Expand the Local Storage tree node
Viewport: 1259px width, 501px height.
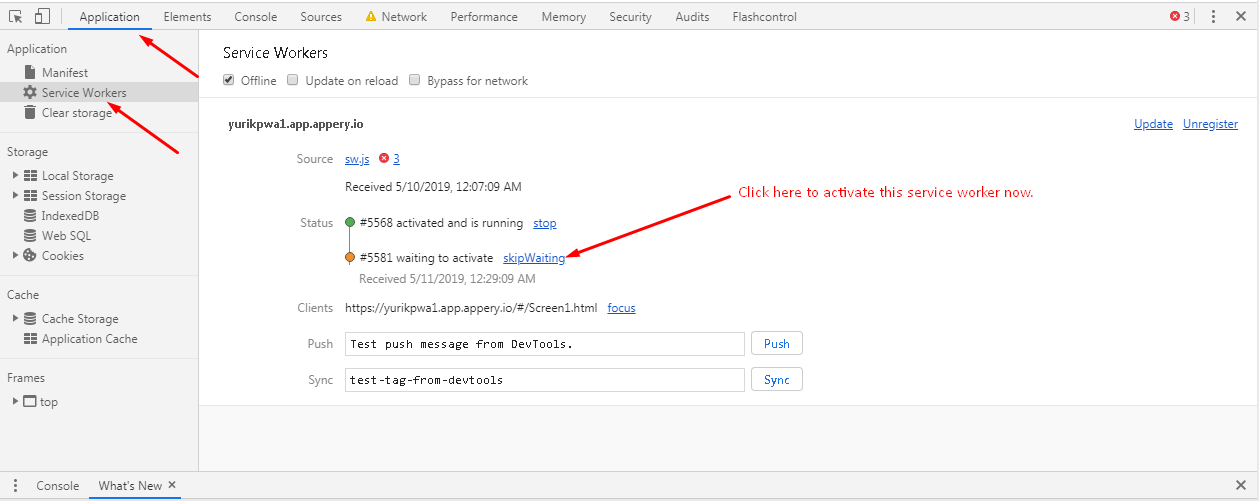point(15,176)
